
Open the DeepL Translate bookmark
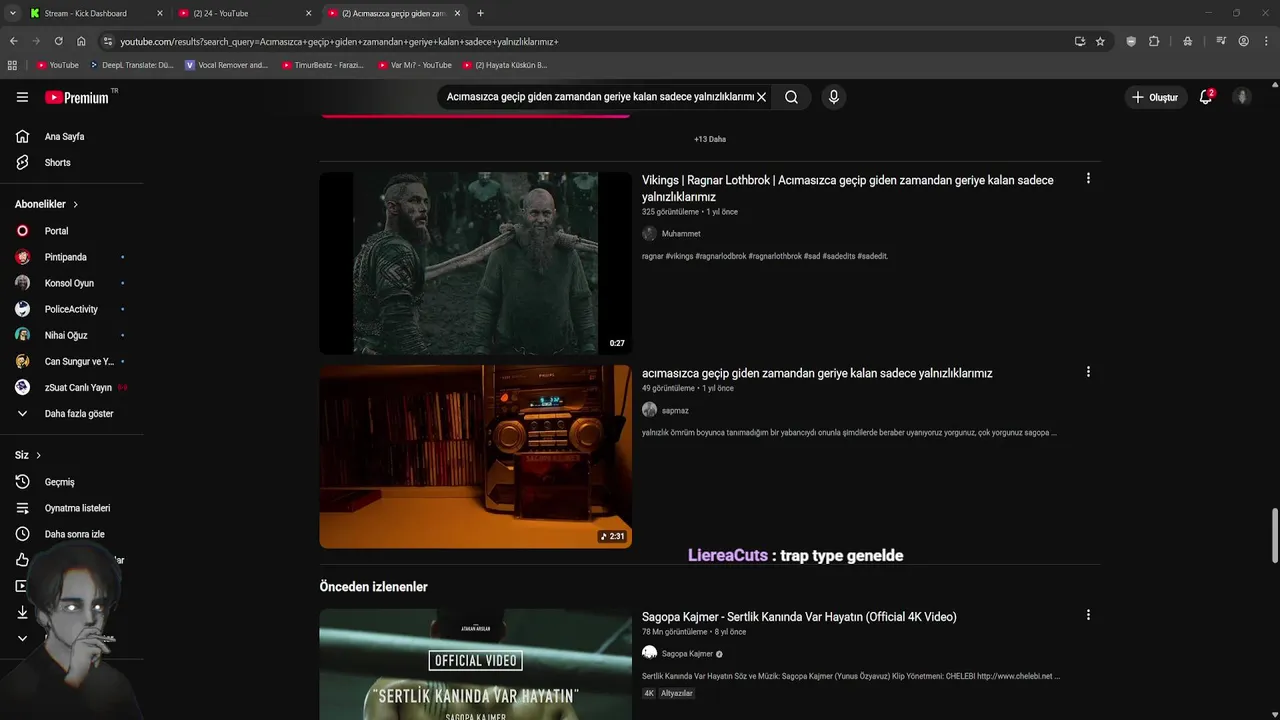132,65
